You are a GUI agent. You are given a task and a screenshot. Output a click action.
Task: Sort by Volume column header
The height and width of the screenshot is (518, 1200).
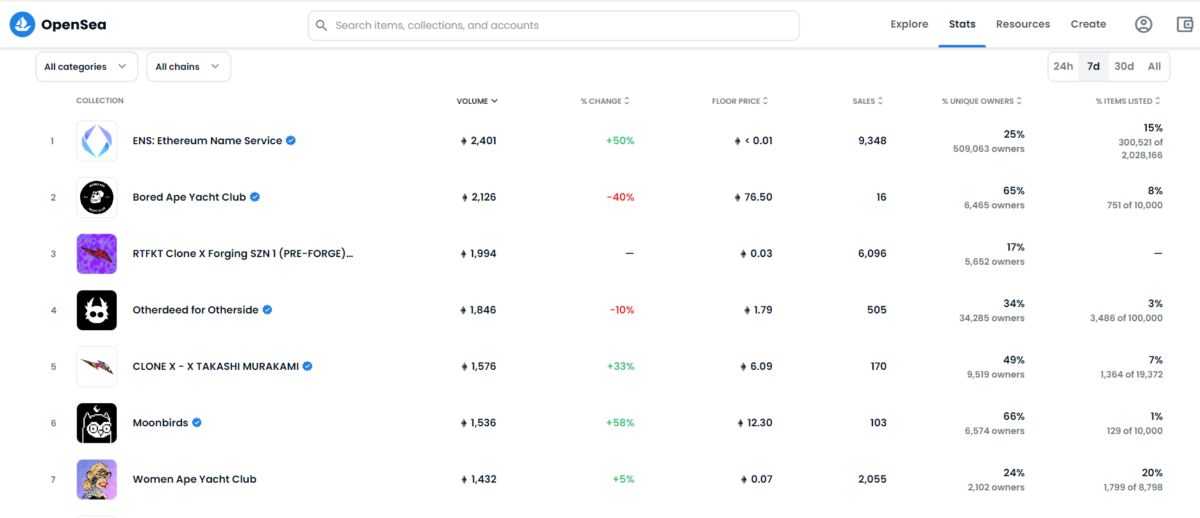point(477,101)
